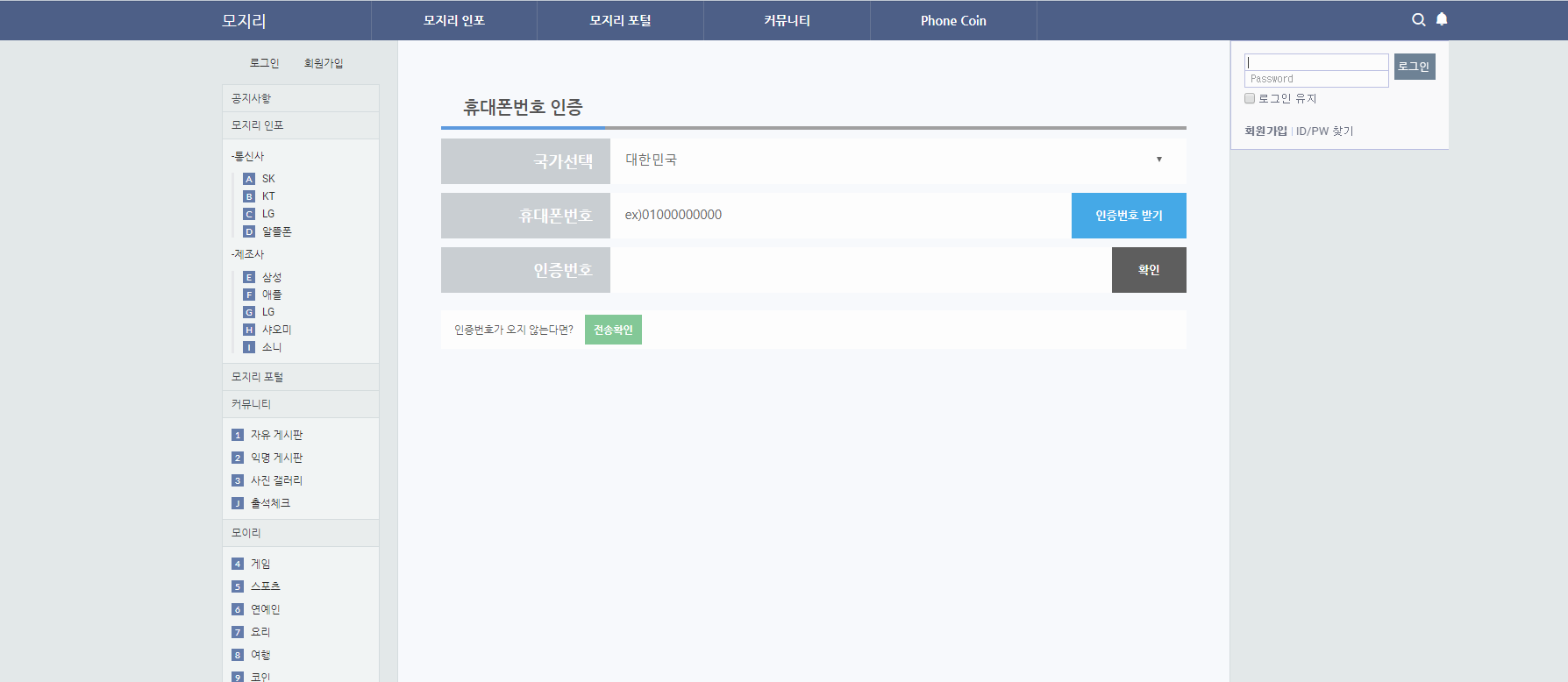Click the 인증번호 받기 button

[1129, 216]
